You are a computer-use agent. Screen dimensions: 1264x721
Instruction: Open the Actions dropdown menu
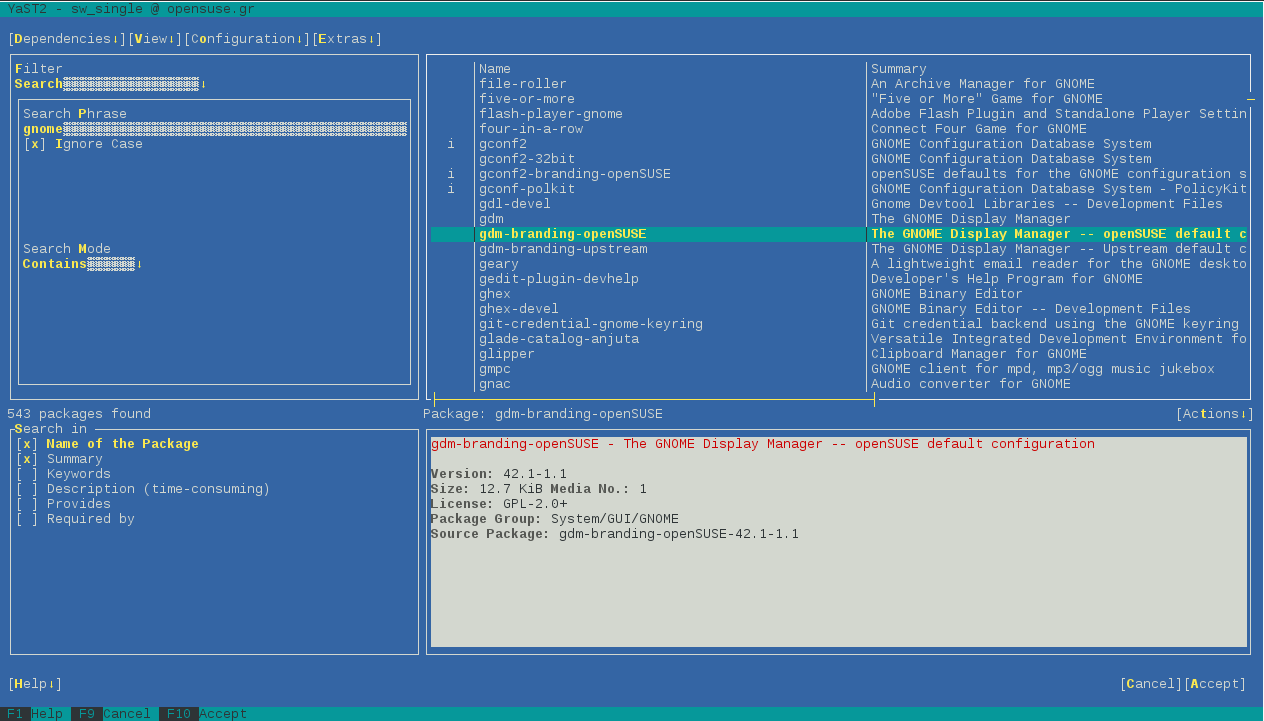click(1214, 414)
